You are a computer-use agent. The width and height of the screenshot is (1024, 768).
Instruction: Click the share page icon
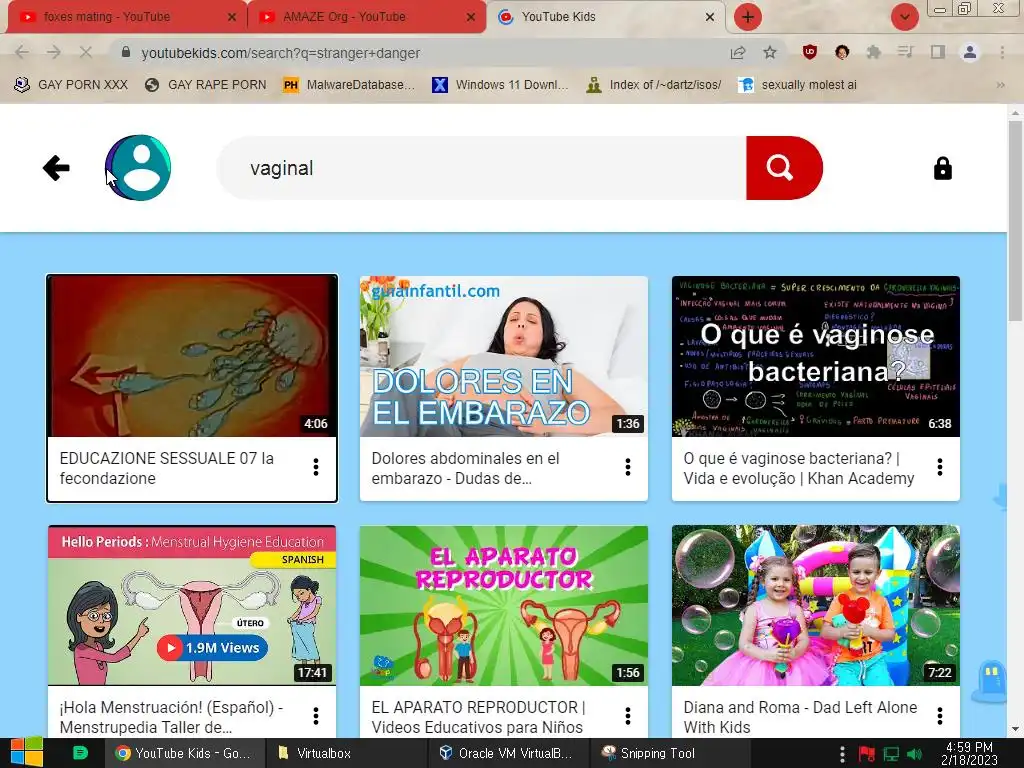coord(738,52)
